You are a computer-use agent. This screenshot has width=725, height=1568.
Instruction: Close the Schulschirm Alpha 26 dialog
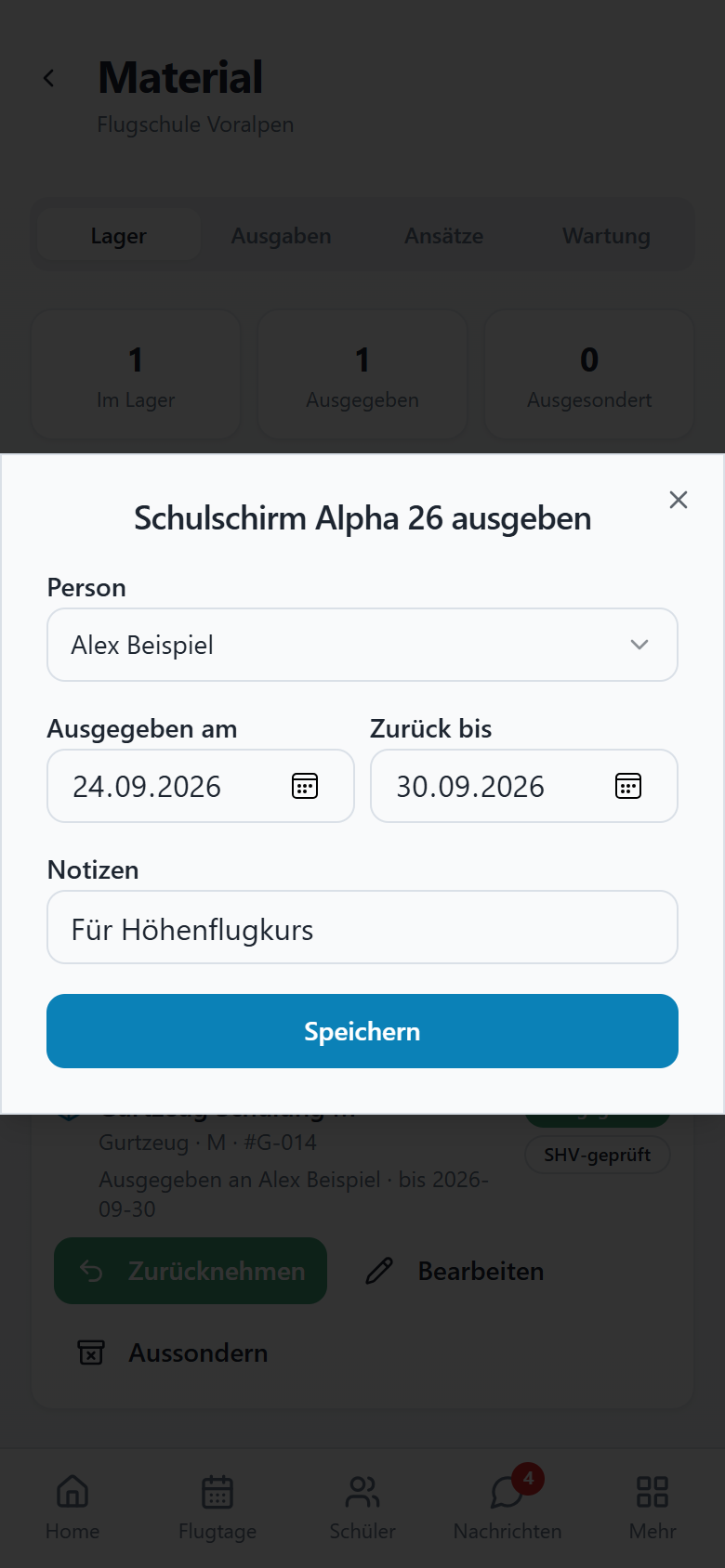click(679, 500)
